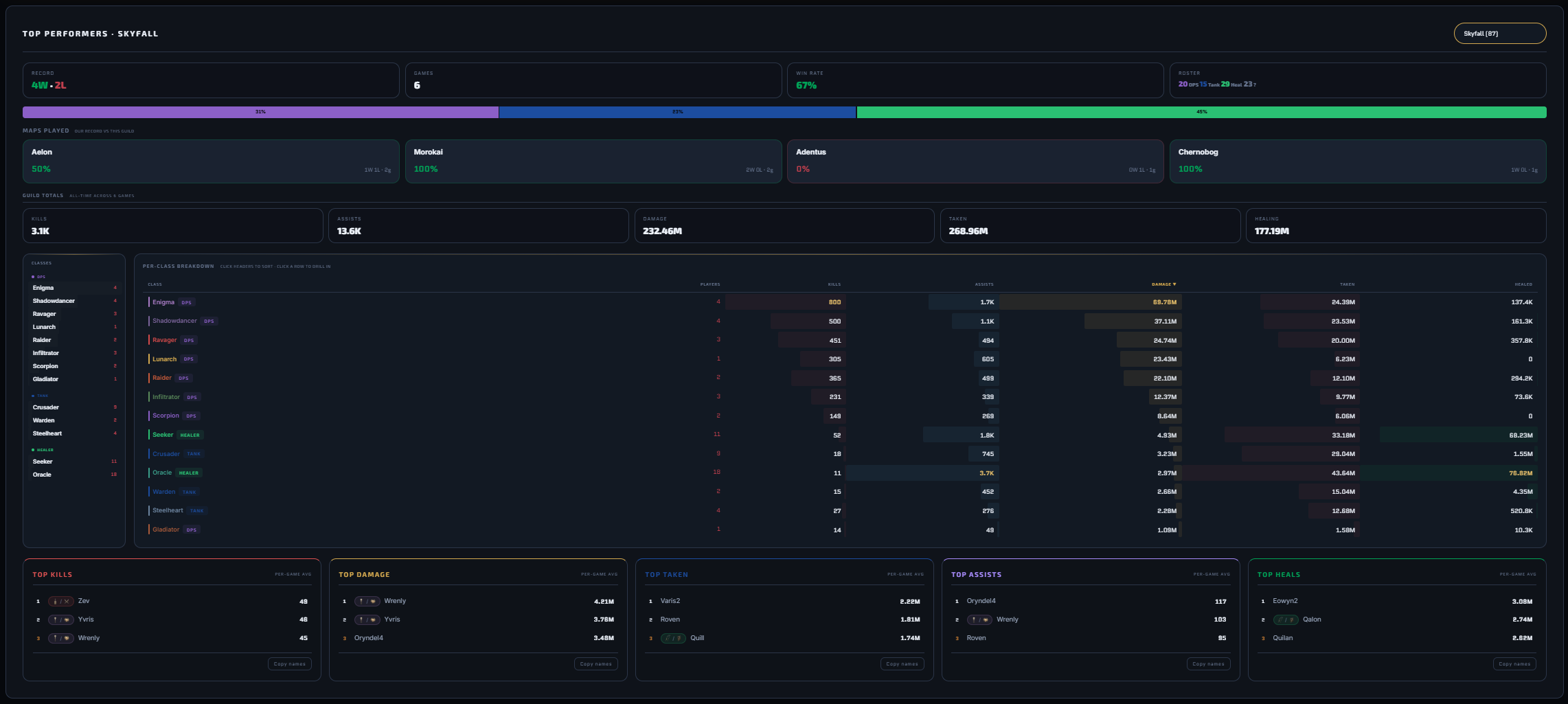The image size is (1568, 704).
Task: Copy names from the Top Kills panel
Action: 289,663
